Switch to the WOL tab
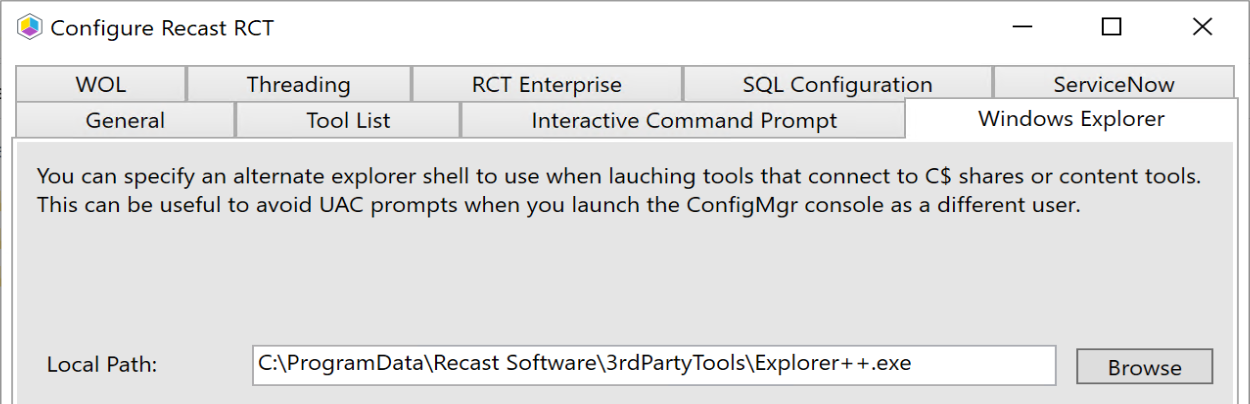The height and width of the screenshot is (404, 1250). [100, 85]
